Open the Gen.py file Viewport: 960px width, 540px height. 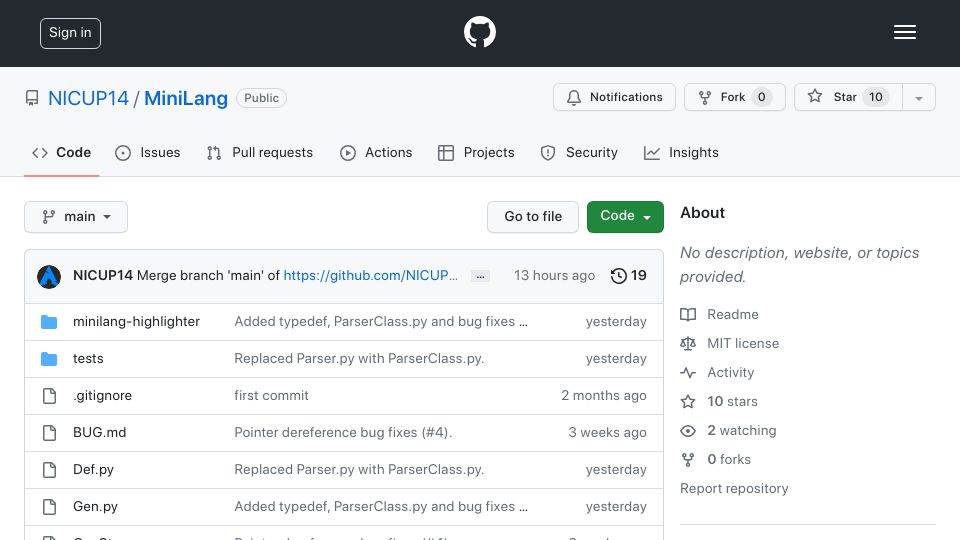click(95, 506)
